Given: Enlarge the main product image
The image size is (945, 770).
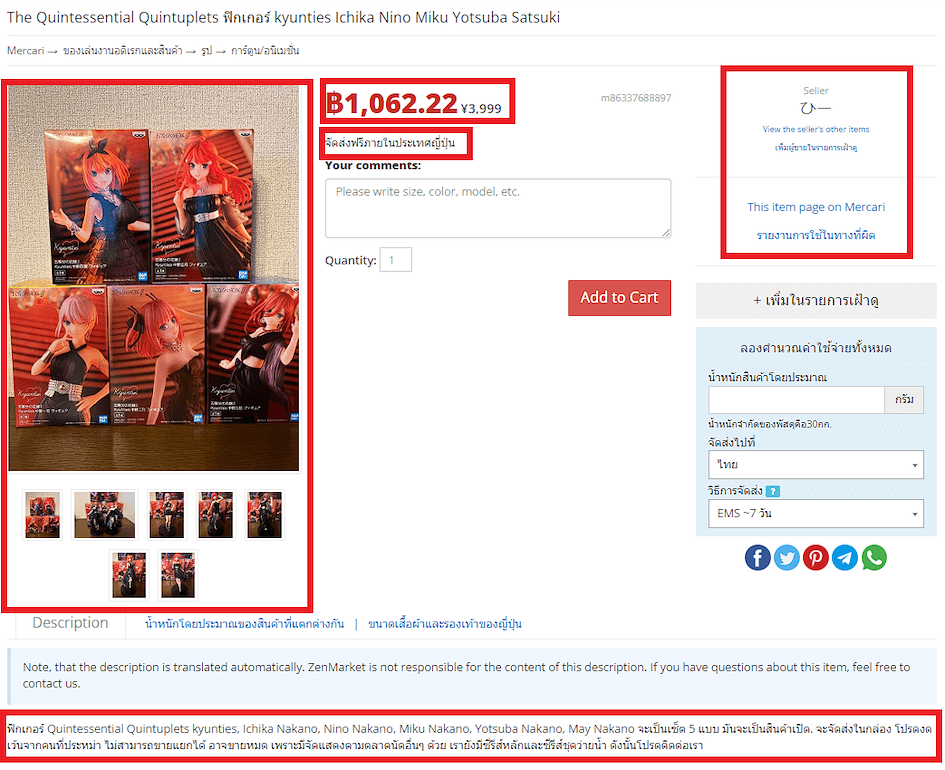Looking at the screenshot, I should pos(154,277).
